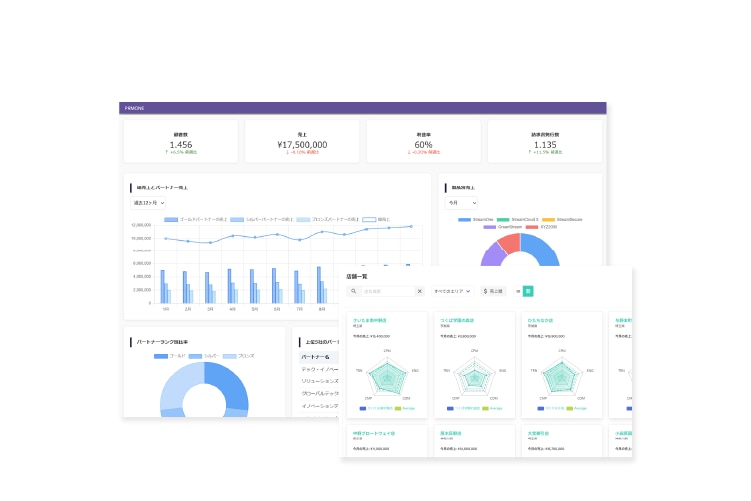751x501 pixels.
Task: Click the 売上 ¥17,500,000 summary card
Action: (301, 142)
